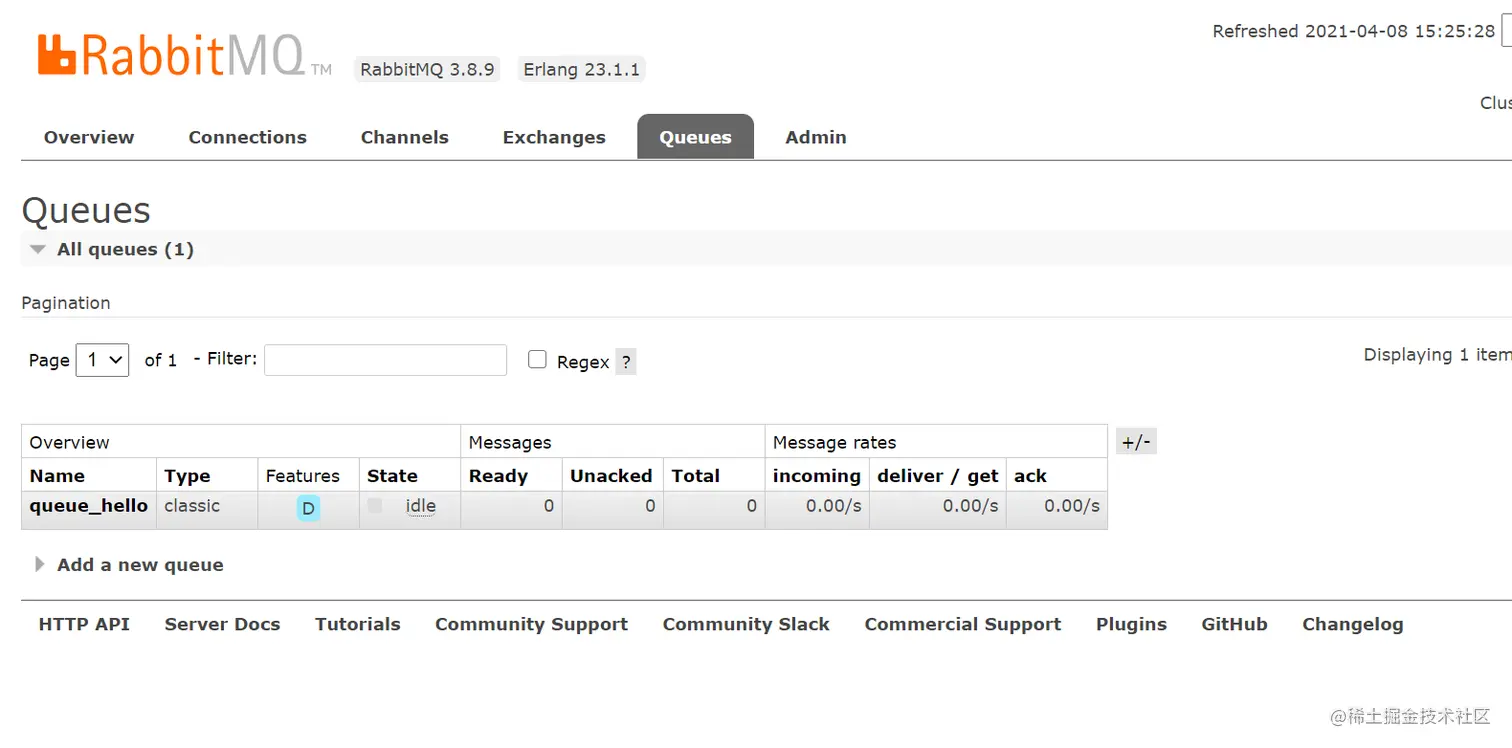
Task: Sort by the Name column header
Action: [57, 476]
